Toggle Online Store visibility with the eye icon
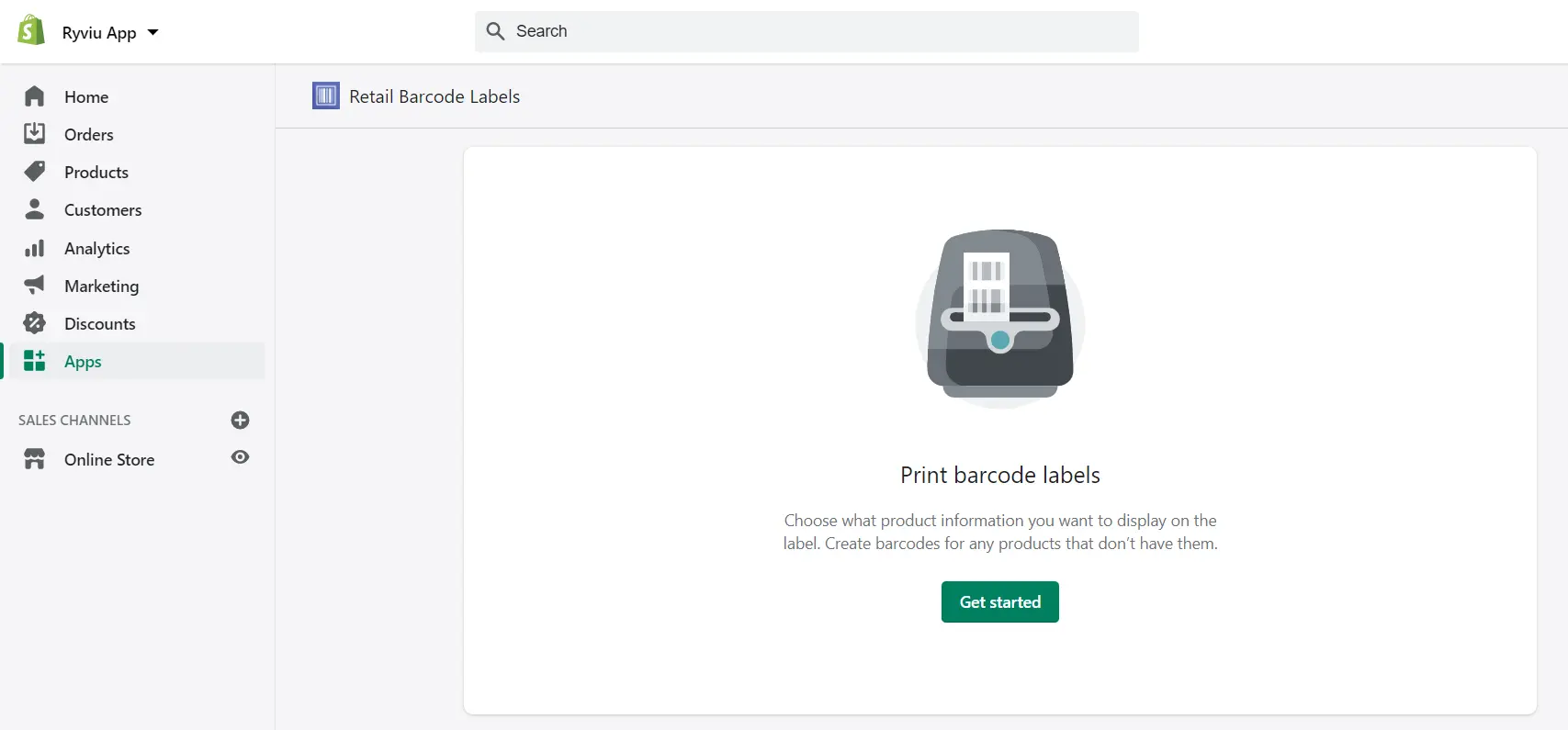 240,457
